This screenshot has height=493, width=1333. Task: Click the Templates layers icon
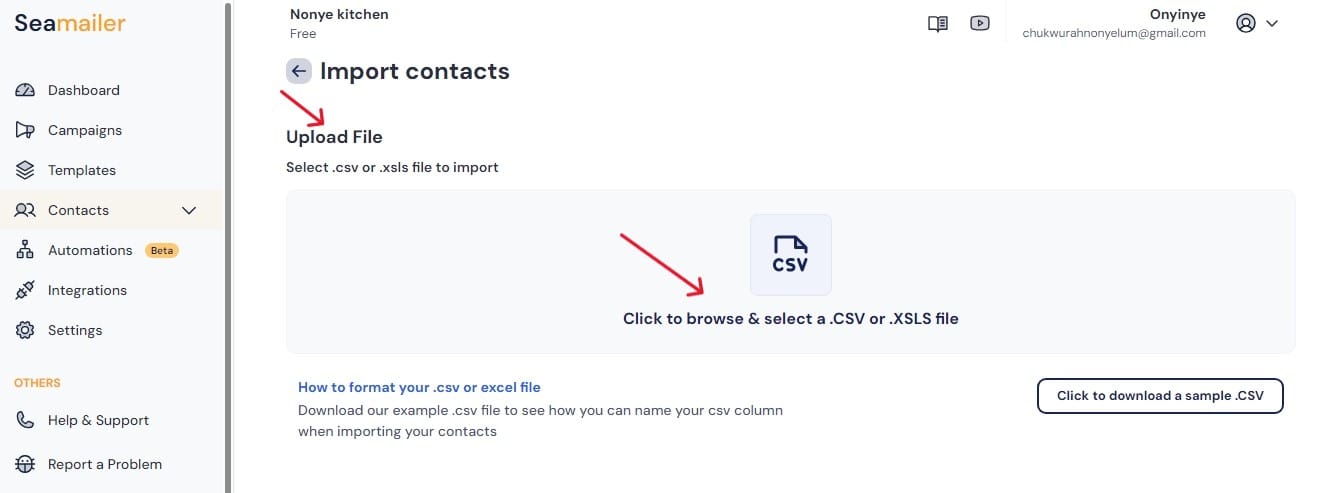(x=26, y=170)
